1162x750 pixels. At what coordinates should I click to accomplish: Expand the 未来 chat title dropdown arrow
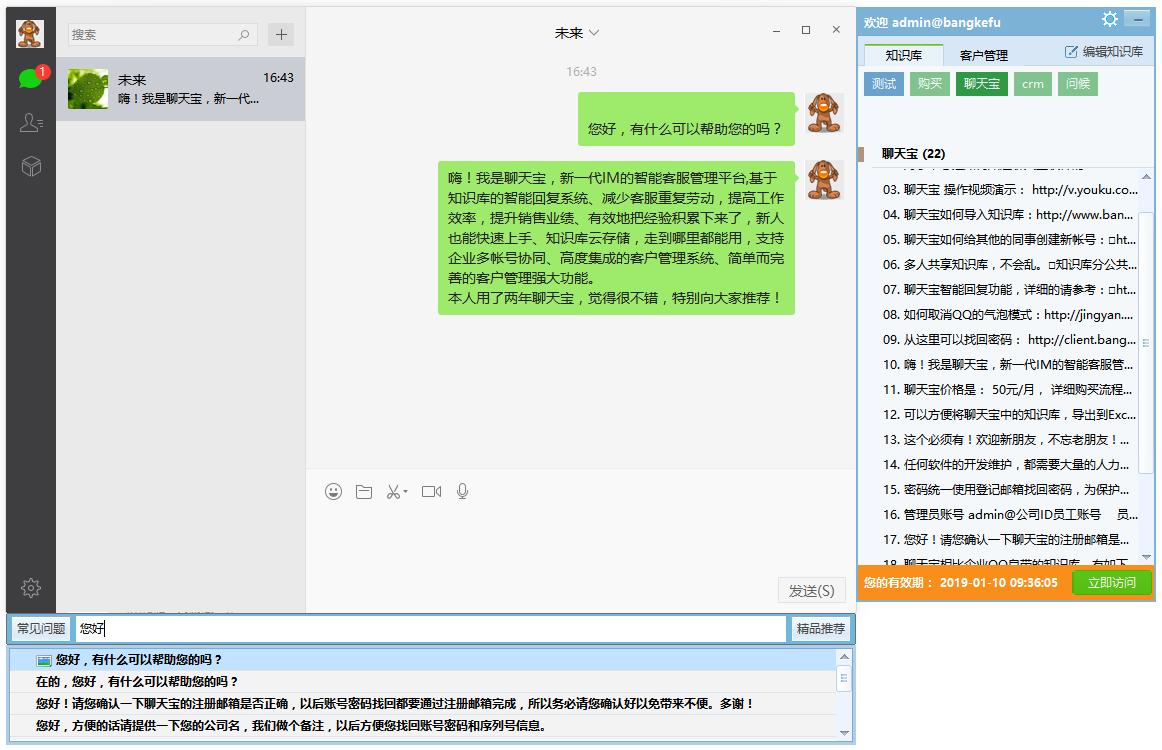coord(594,33)
